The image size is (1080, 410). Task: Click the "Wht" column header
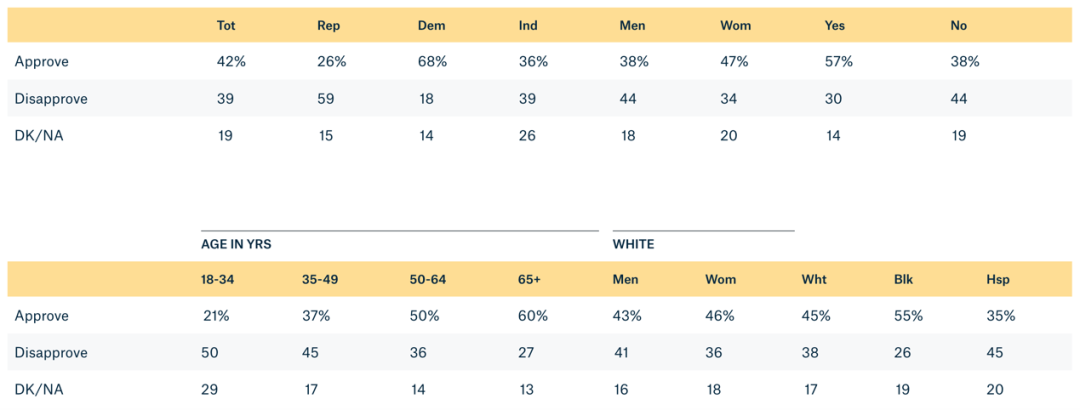pos(813,279)
